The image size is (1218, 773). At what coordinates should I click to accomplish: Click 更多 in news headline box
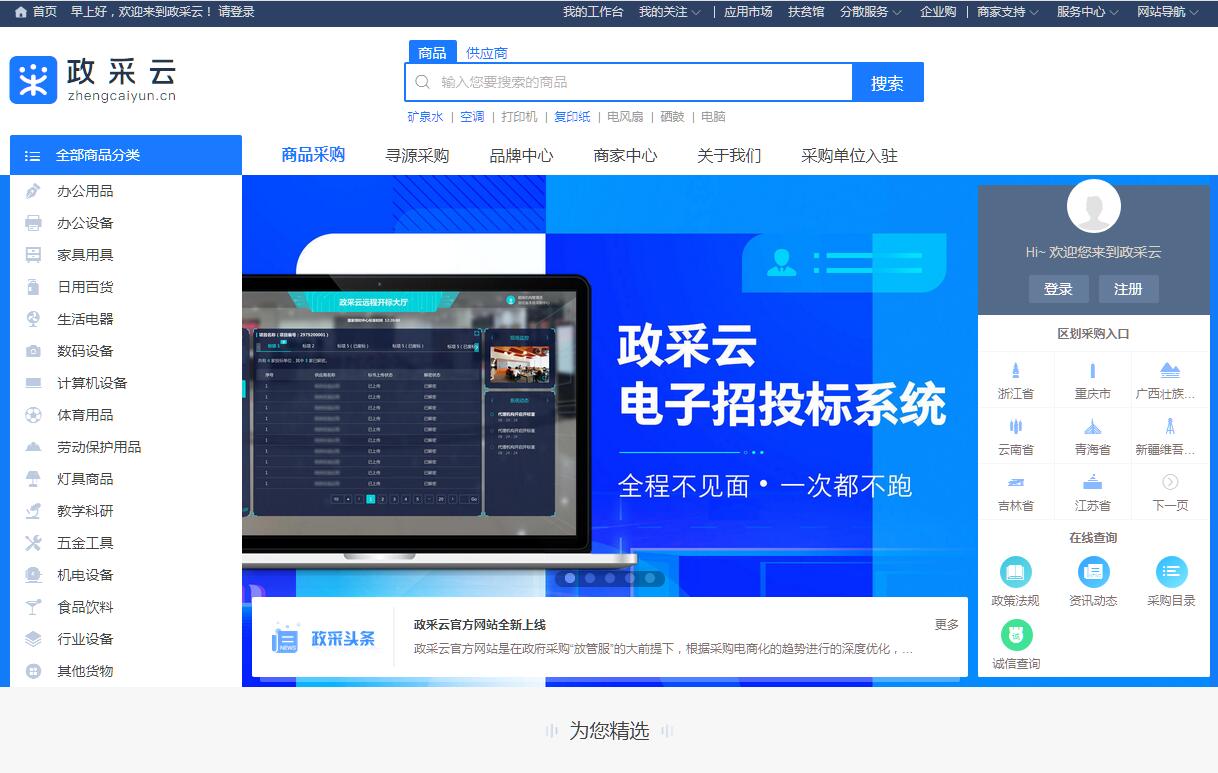pyautogui.click(x=947, y=624)
